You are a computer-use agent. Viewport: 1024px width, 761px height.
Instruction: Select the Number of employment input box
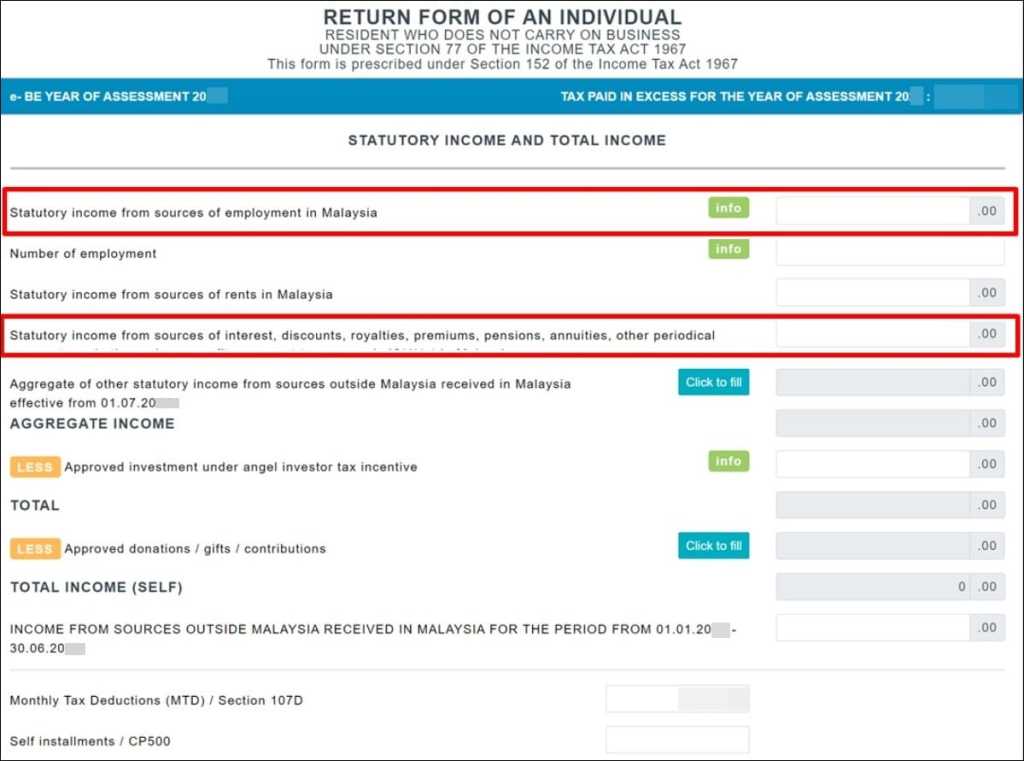click(889, 252)
